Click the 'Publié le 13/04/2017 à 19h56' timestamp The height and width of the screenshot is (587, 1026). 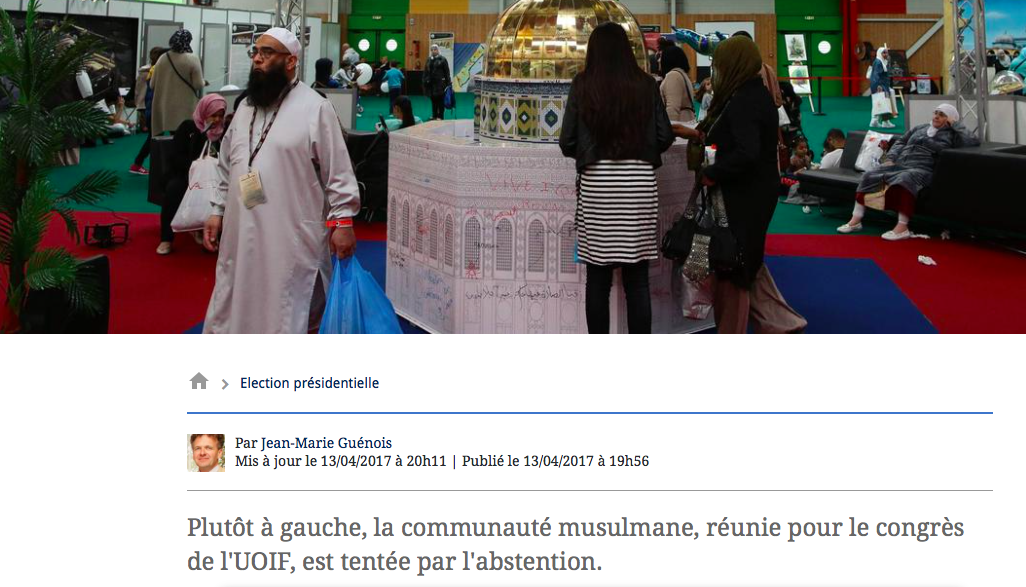tap(556, 461)
